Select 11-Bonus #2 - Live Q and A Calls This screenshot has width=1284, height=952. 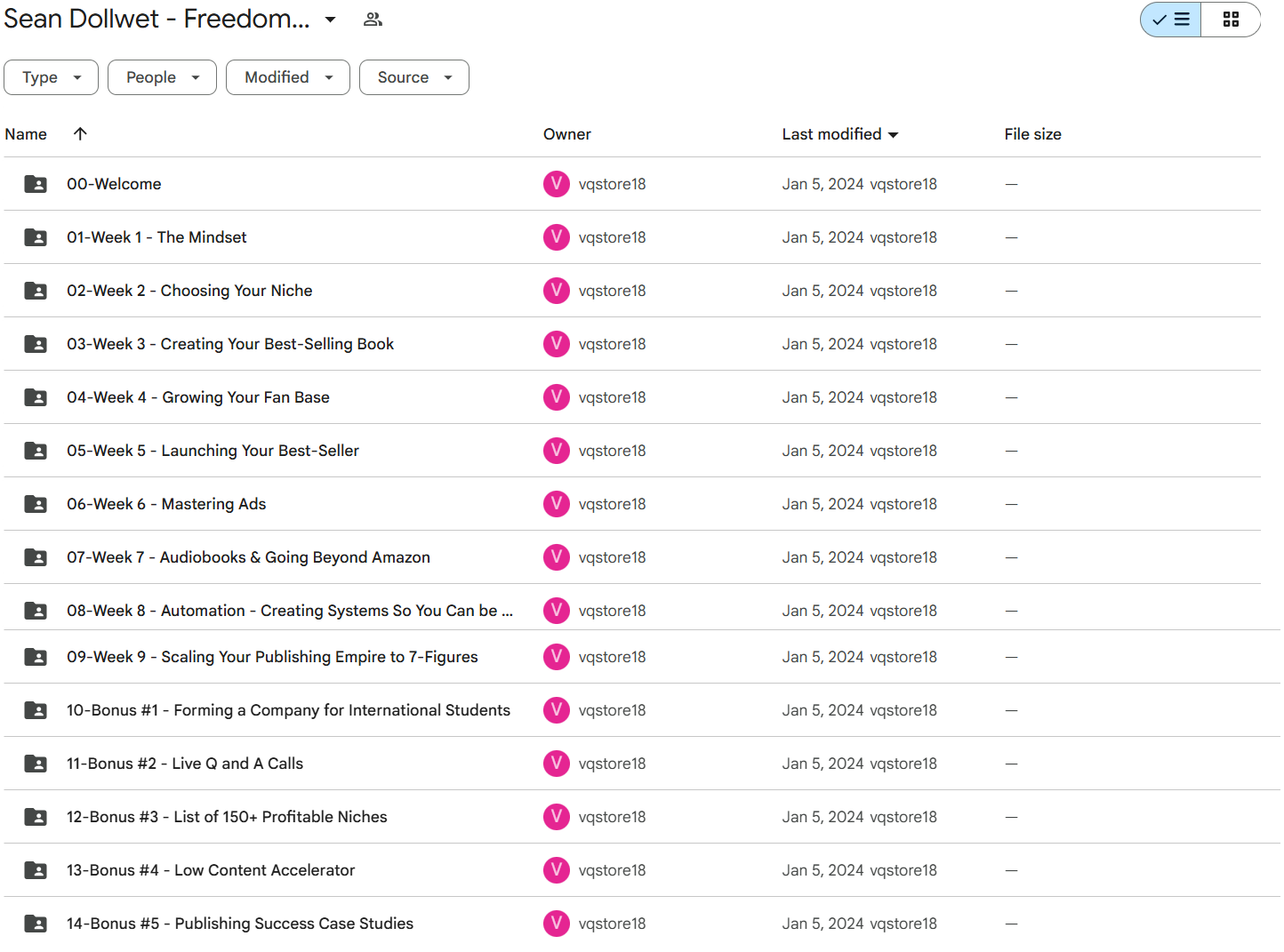(x=185, y=764)
